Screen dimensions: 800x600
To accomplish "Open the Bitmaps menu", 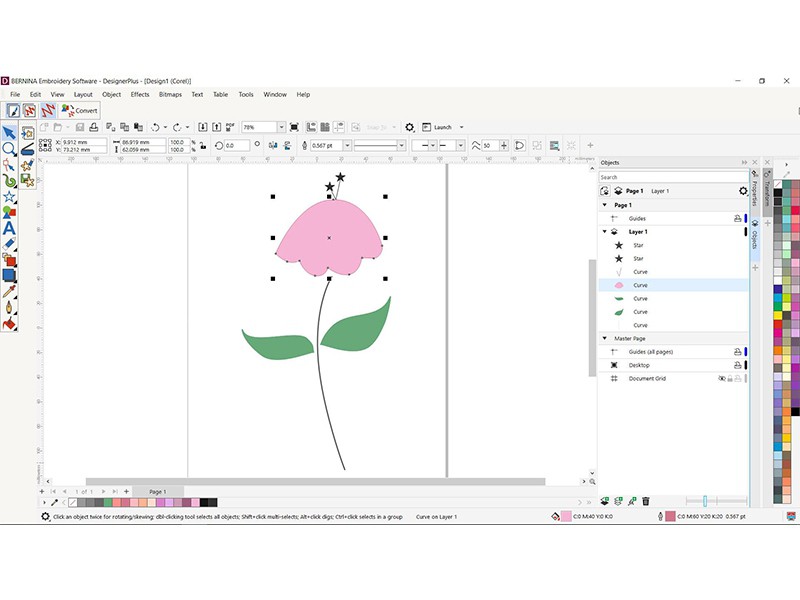I will point(170,95).
